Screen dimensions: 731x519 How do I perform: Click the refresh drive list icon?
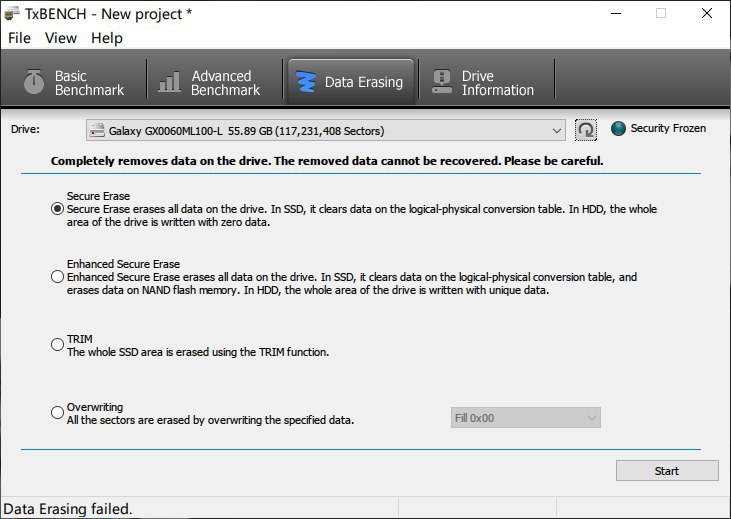pos(586,130)
